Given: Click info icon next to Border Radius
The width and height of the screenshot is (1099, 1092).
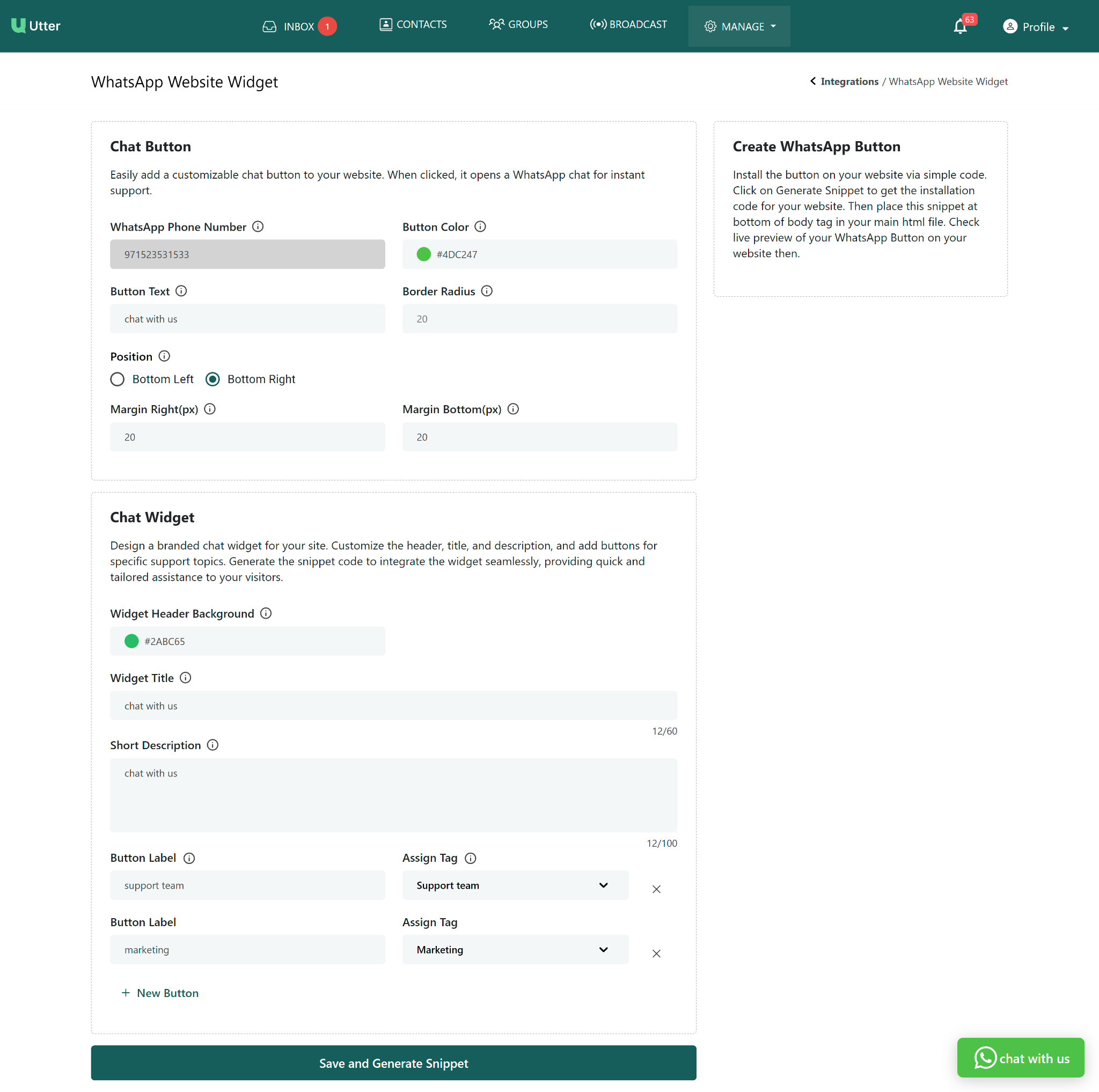Looking at the screenshot, I should tap(487, 291).
